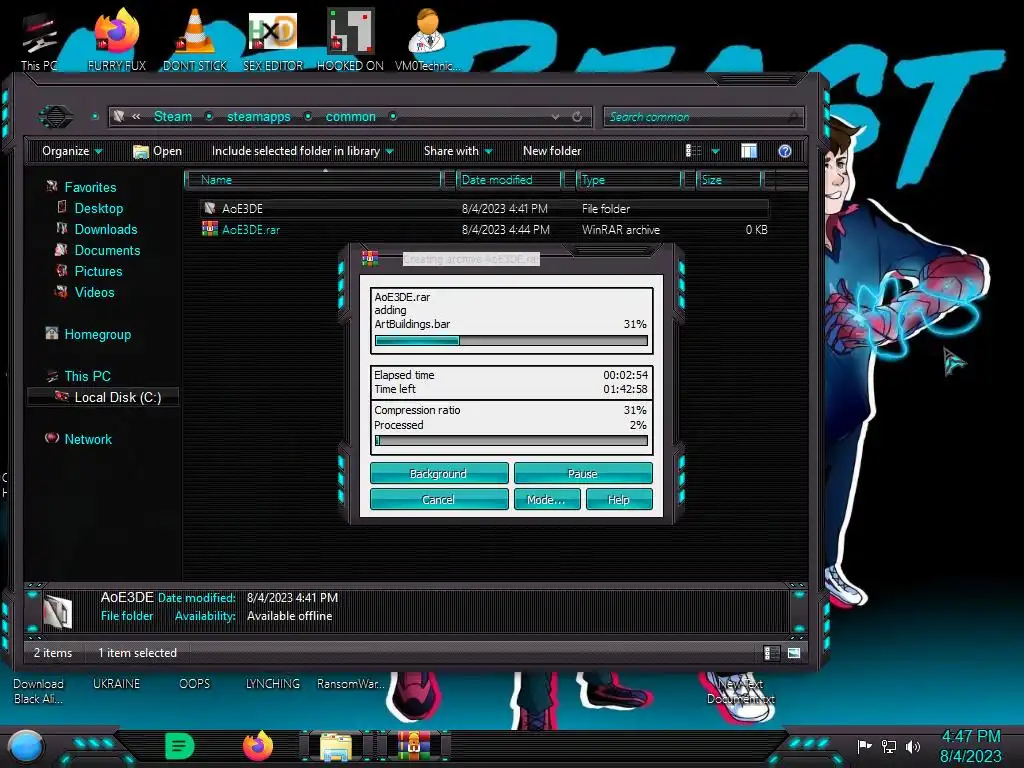Click the AoE3DE folder thumbnail in details pane
The image size is (1024, 768).
pos(57,611)
